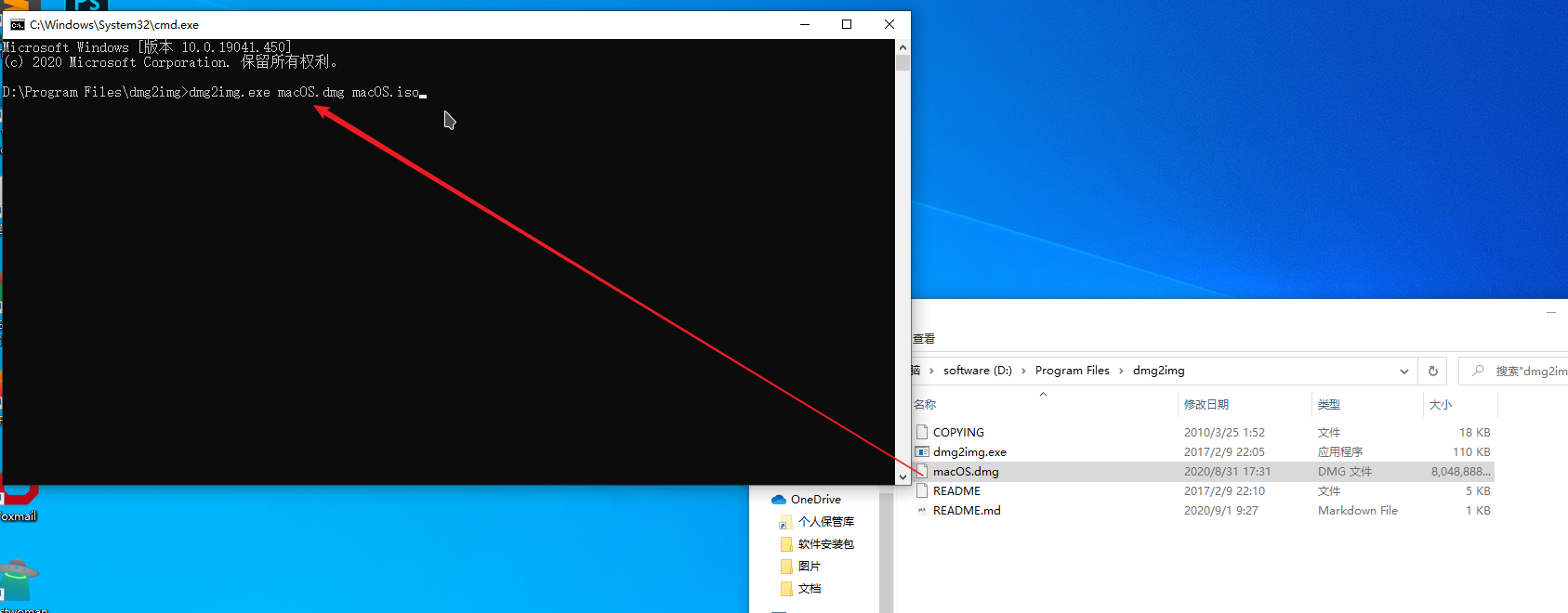The width and height of the screenshot is (1568, 613).
Task: Select the COPYING file name
Action: point(958,432)
